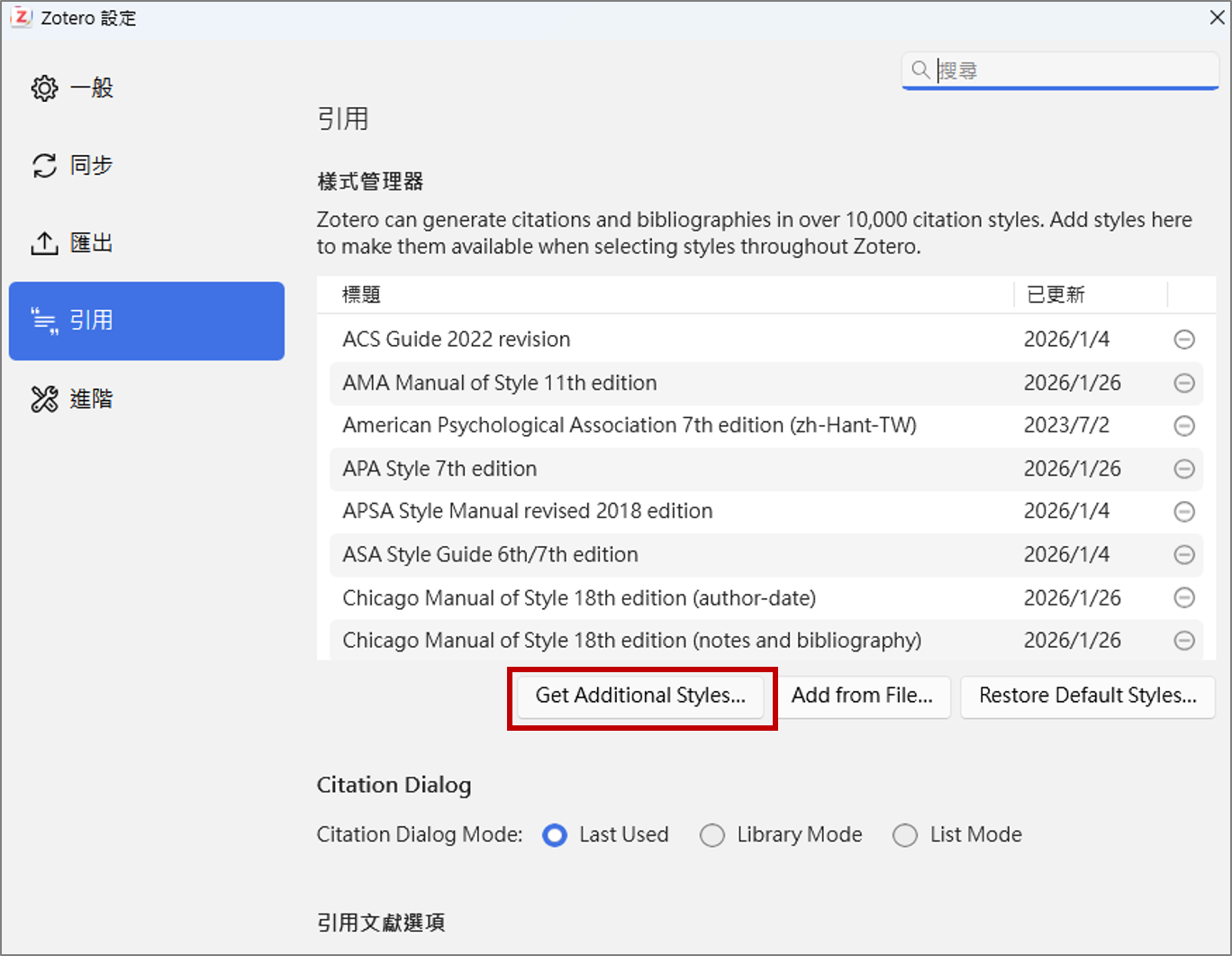This screenshot has height=956, width=1232.
Task: Switch to List Mode option
Action: 905,835
